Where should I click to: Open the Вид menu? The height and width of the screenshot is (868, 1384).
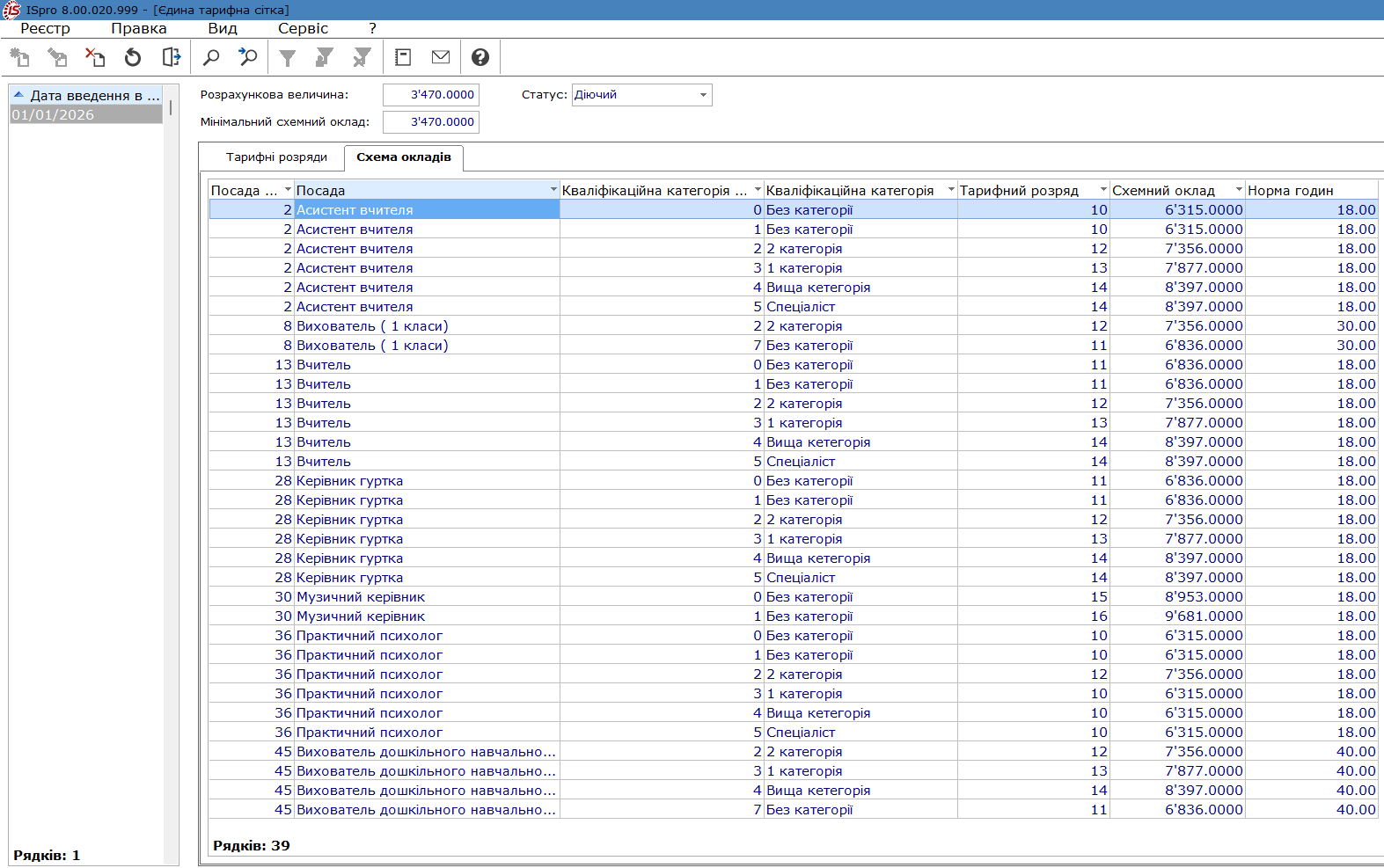coord(223,28)
